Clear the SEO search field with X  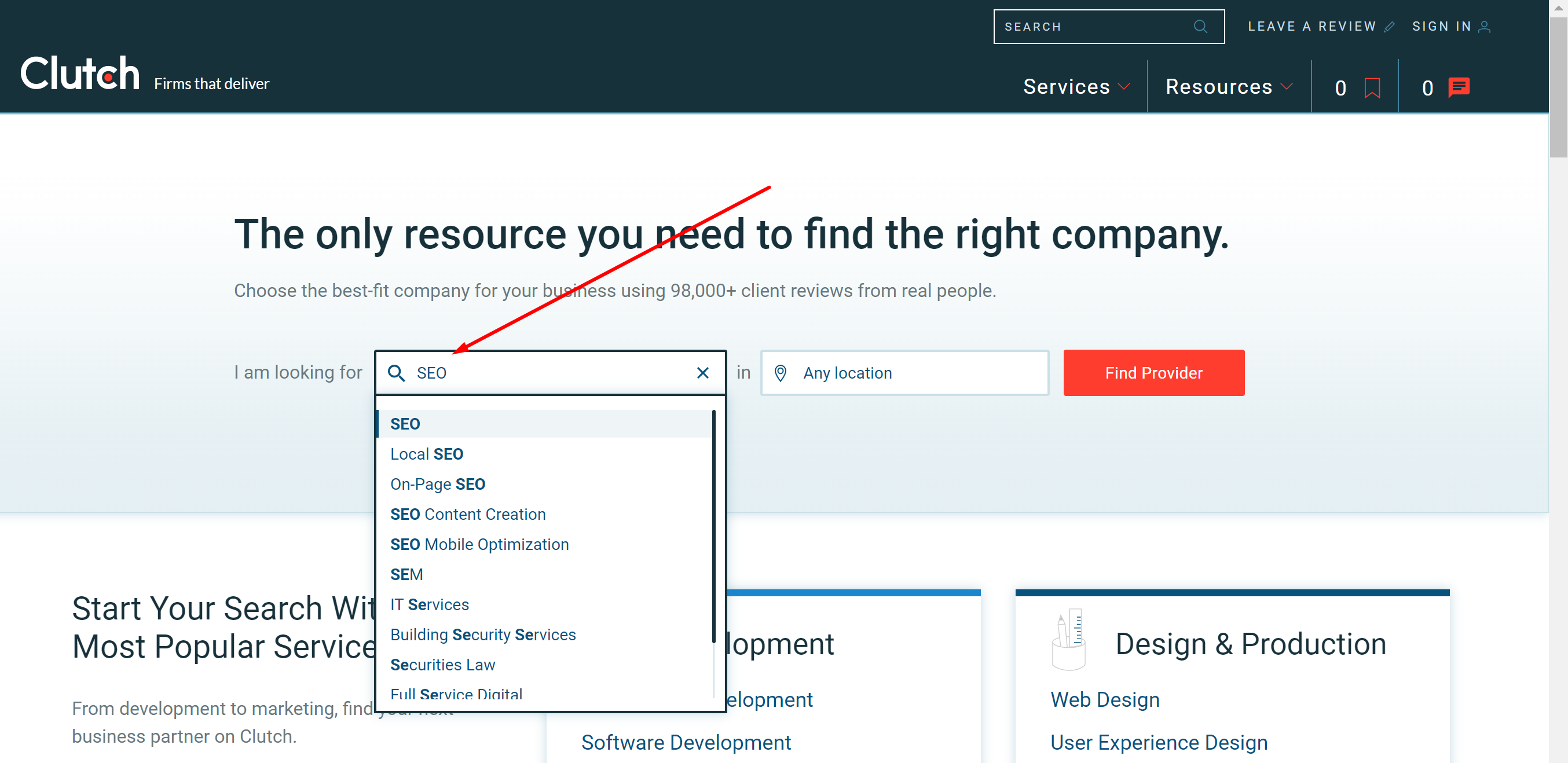click(702, 373)
